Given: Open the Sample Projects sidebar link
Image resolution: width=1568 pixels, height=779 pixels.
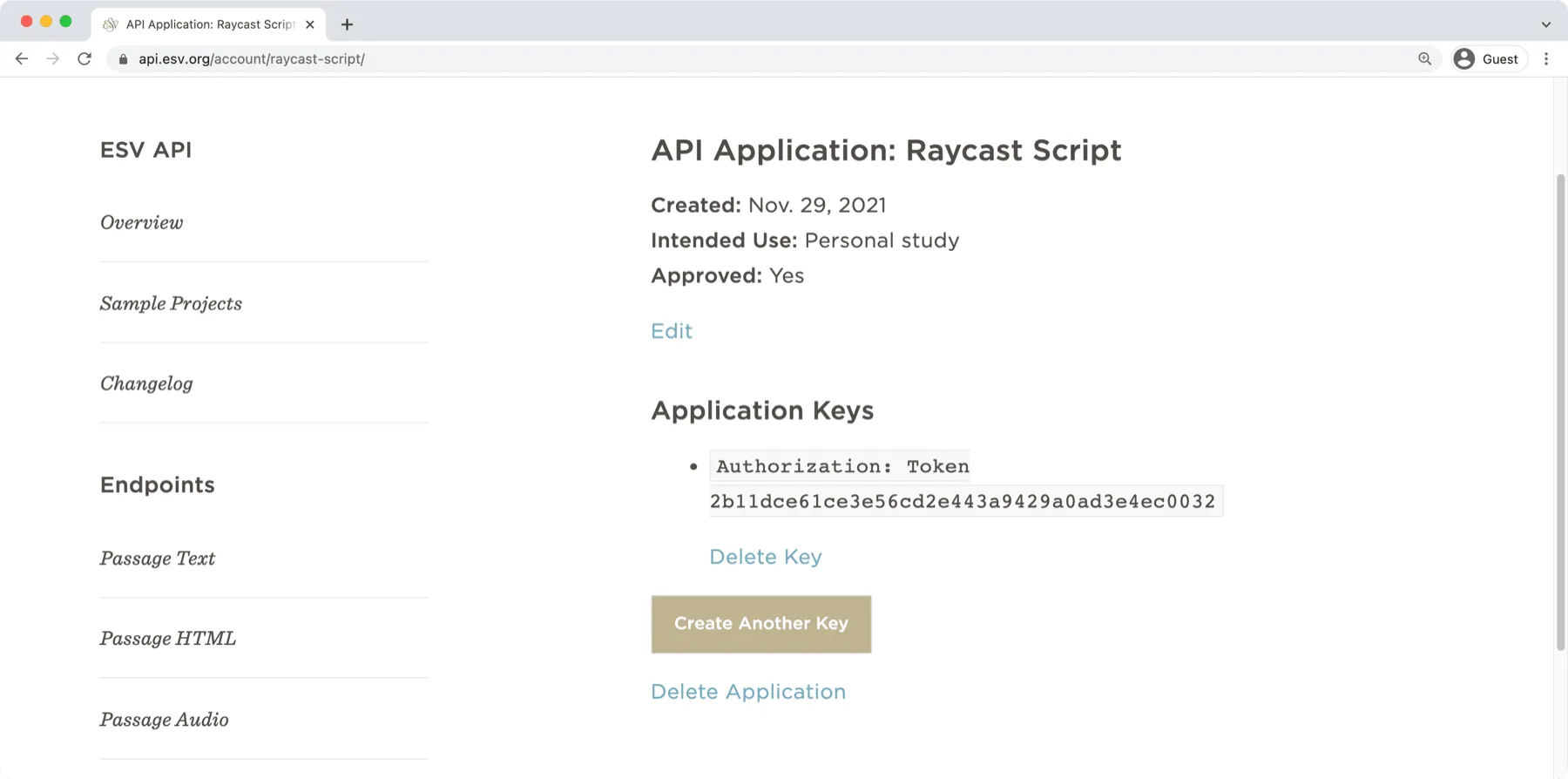Looking at the screenshot, I should point(171,303).
